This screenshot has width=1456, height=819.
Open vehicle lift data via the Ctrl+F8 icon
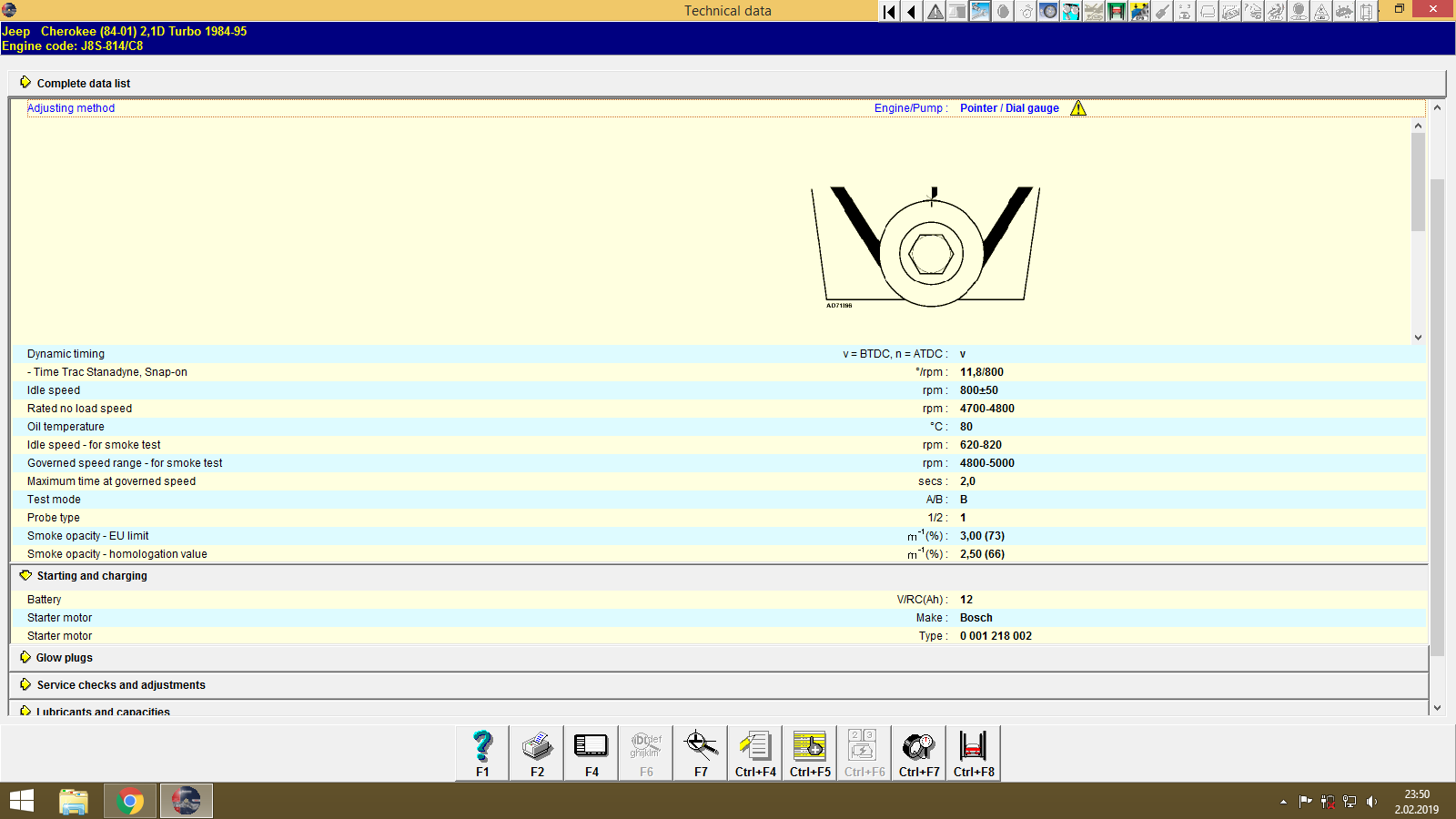click(973, 751)
